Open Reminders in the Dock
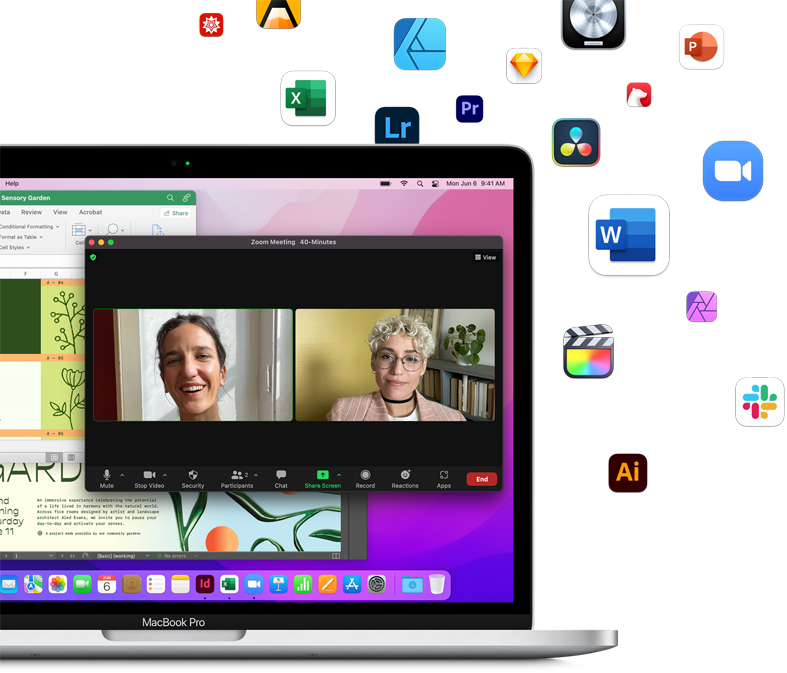The height and width of the screenshot is (673, 787). pyautogui.click(x=156, y=585)
